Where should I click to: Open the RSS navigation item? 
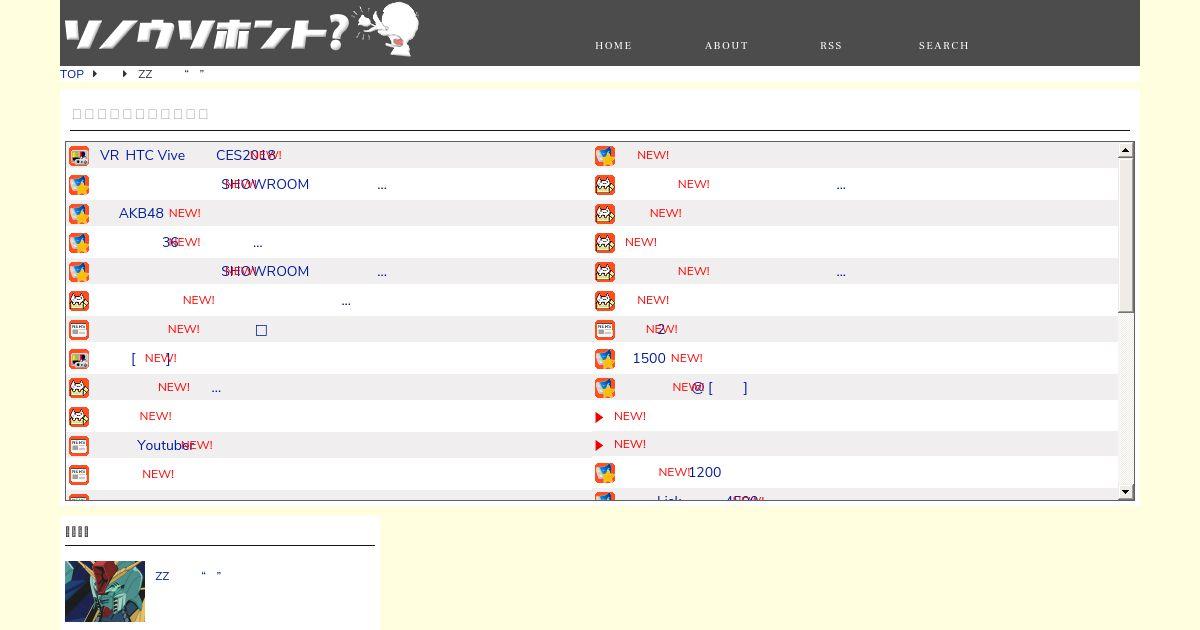831,45
